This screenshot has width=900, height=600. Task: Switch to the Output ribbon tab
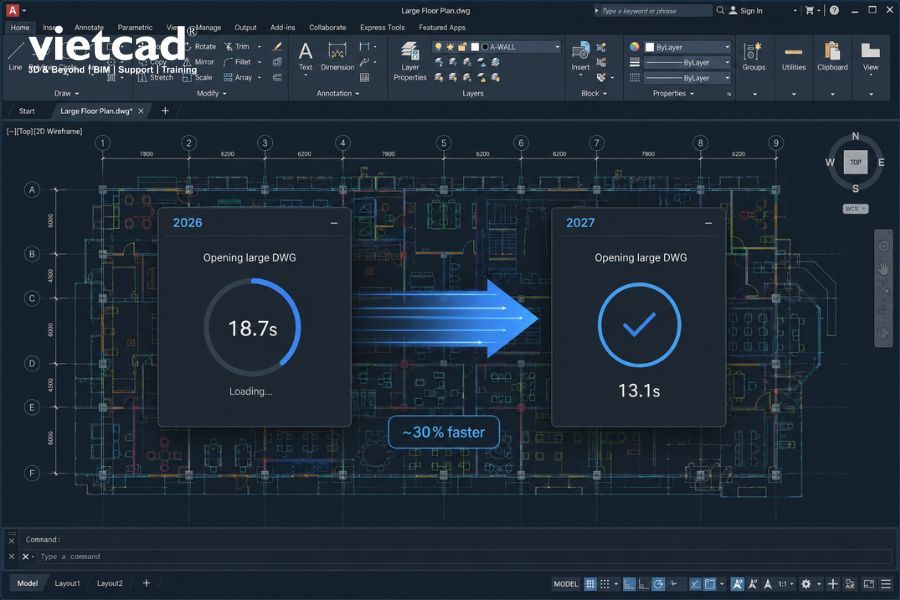point(245,28)
